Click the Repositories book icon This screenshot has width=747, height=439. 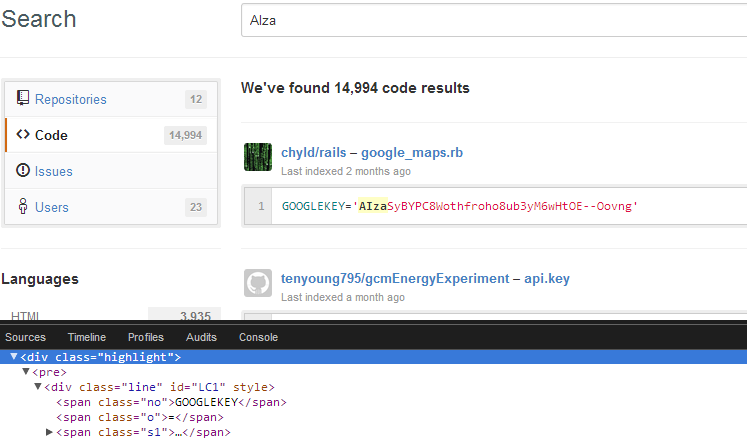point(23,99)
